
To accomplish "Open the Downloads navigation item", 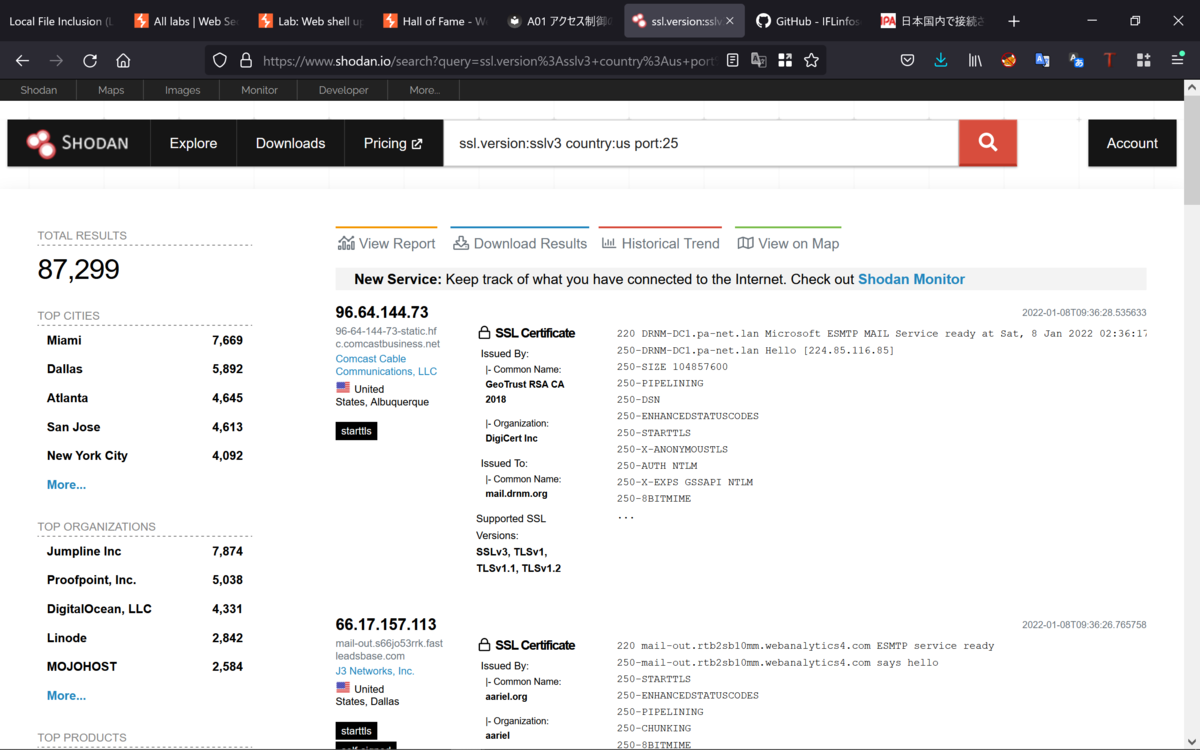I will [x=290, y=143].
